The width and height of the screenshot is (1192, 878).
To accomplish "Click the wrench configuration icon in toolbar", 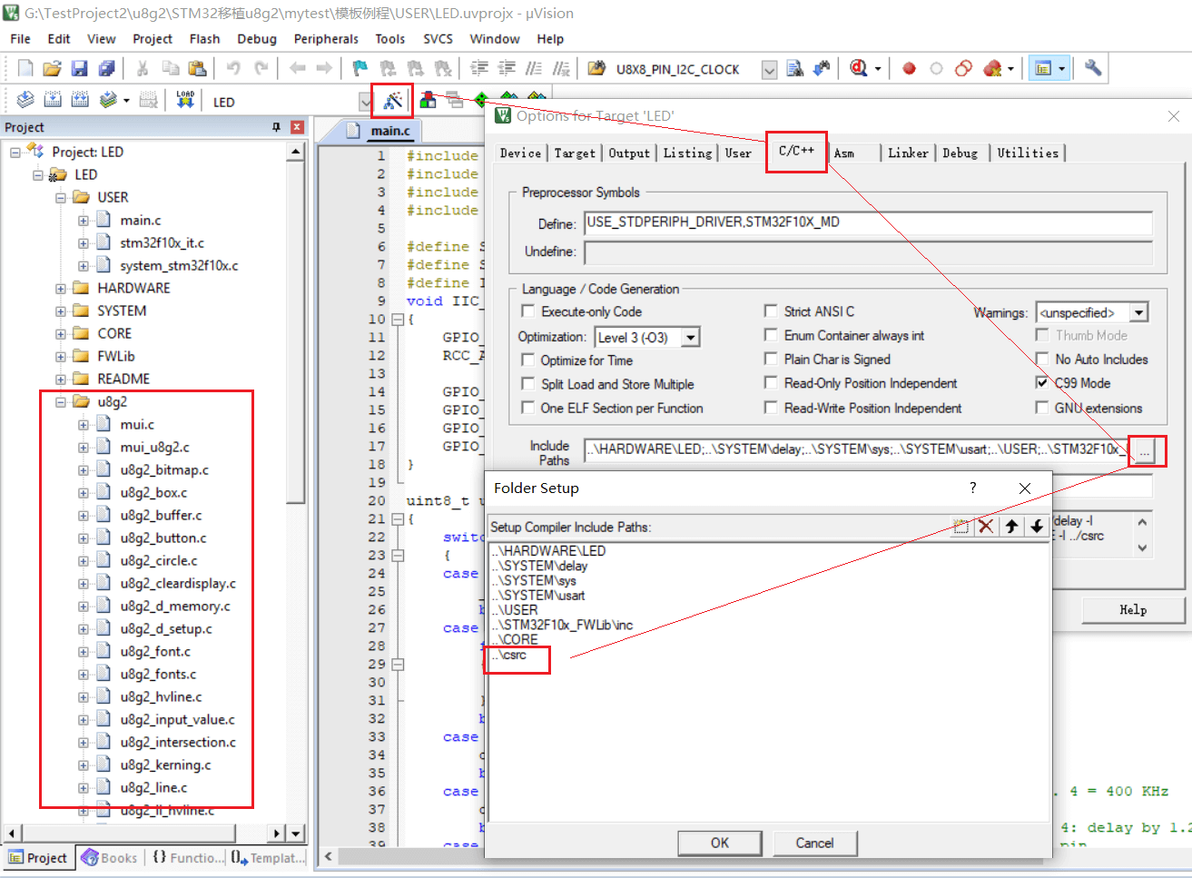I will [1092, 68].
